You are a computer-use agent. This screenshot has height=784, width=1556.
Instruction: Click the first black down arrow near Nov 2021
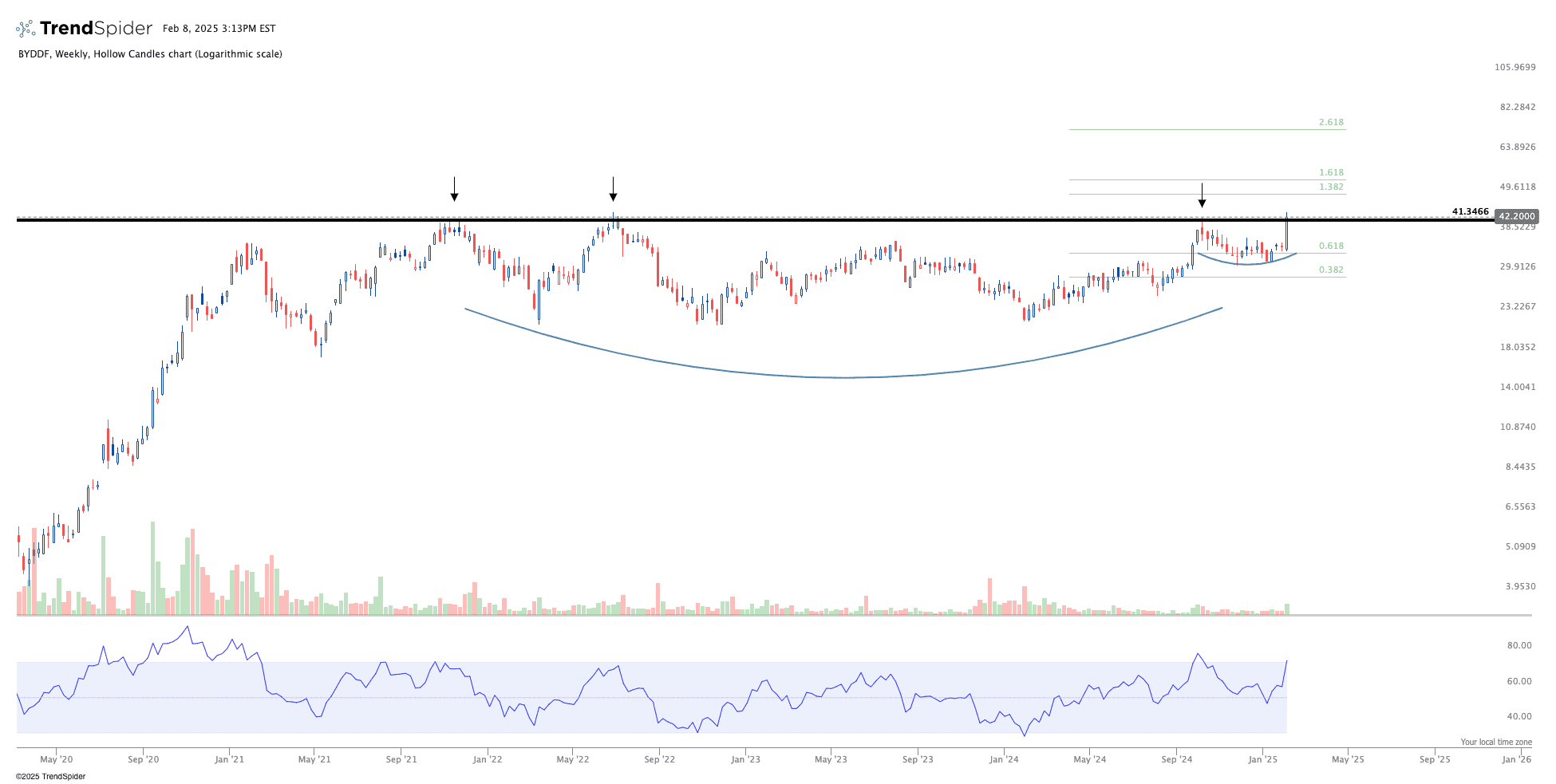pos(454,190)
